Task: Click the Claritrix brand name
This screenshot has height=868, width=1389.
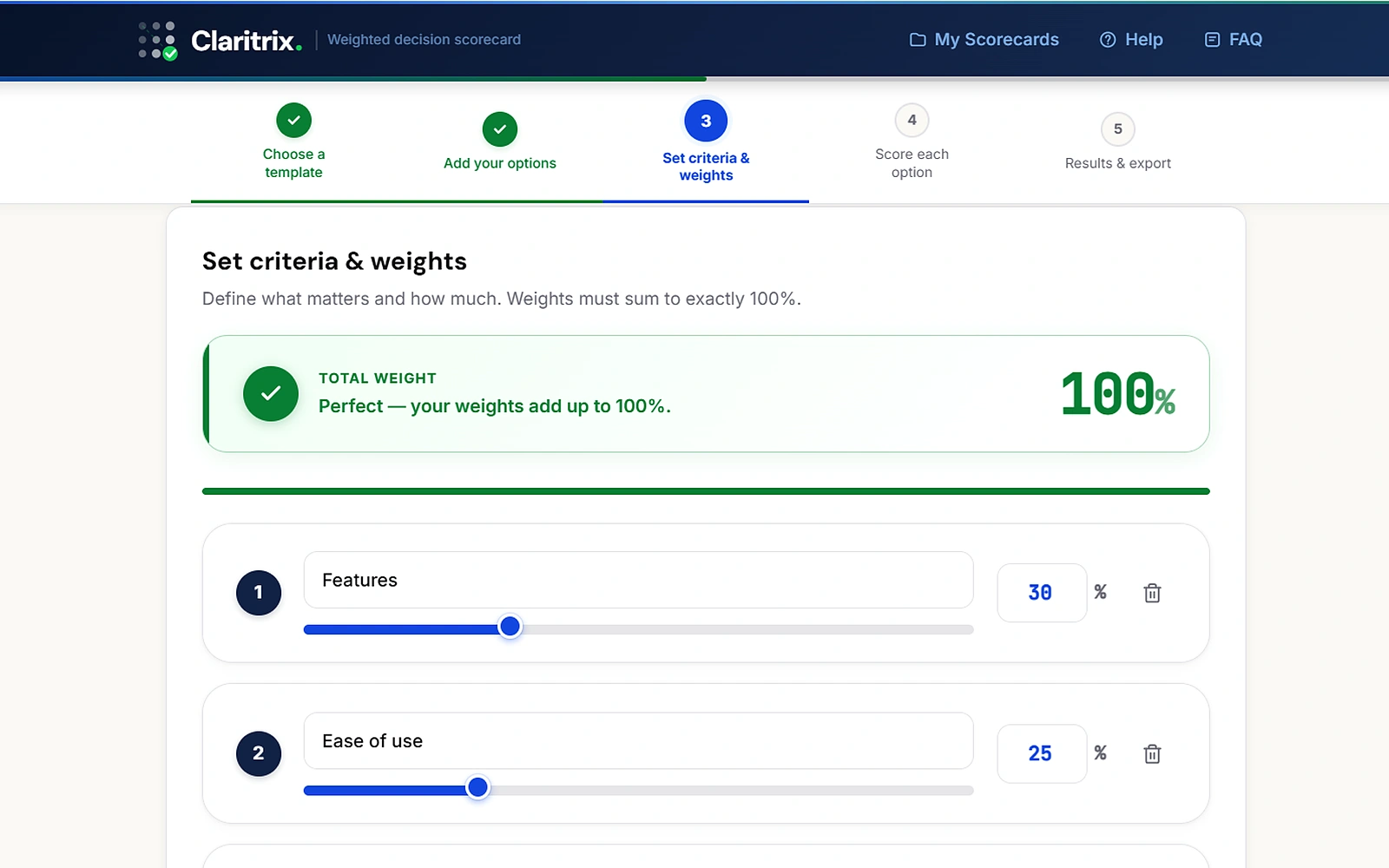Action: coord(247,41)
